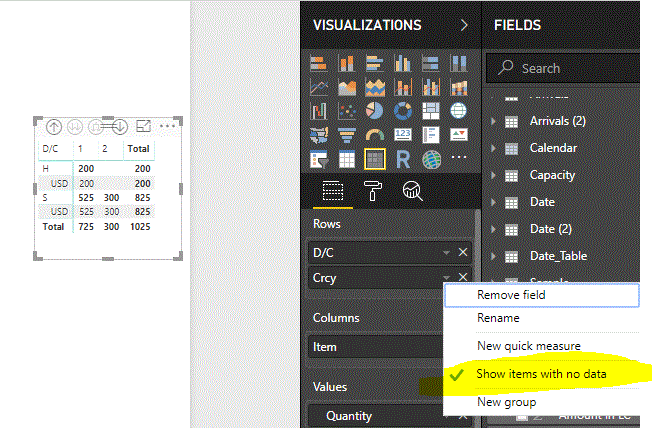
Task: Open Crcy field dropdown arrow
Action: pos(446,277)
